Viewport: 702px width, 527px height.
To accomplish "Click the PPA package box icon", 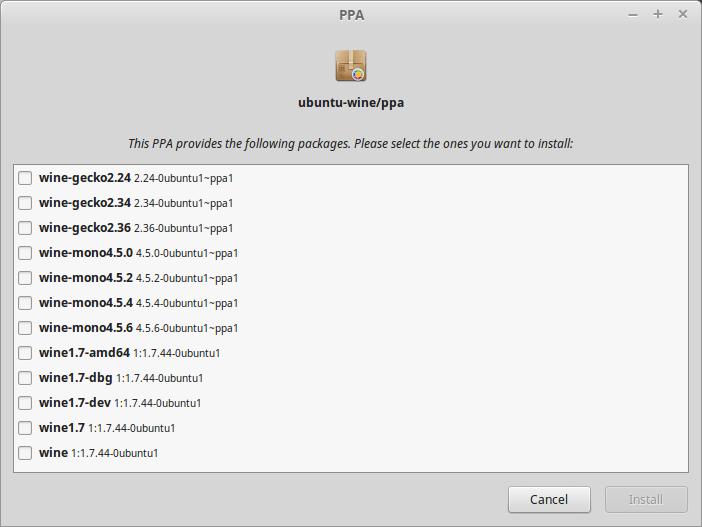I will (x=351, y=66).
